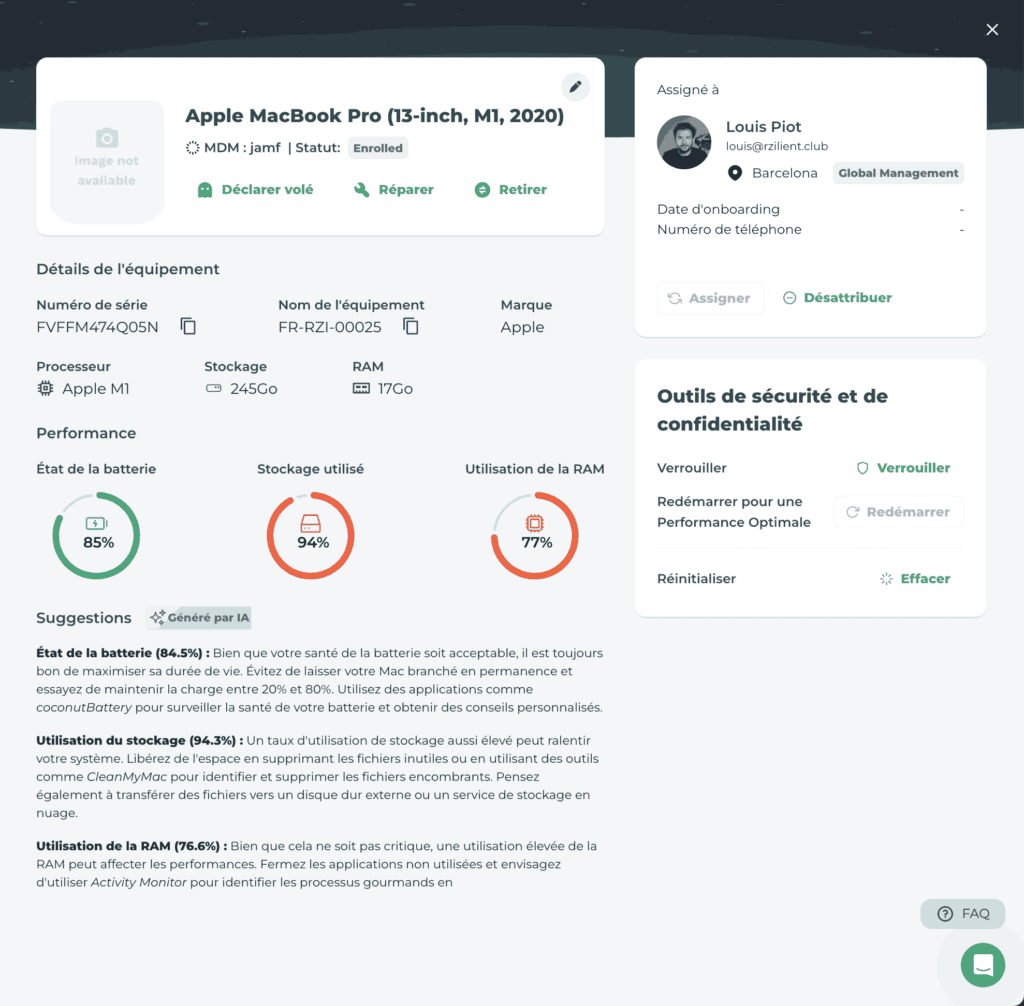Open the FAQ help button
Screen dimensions: 1024x1006
(963, 913)
